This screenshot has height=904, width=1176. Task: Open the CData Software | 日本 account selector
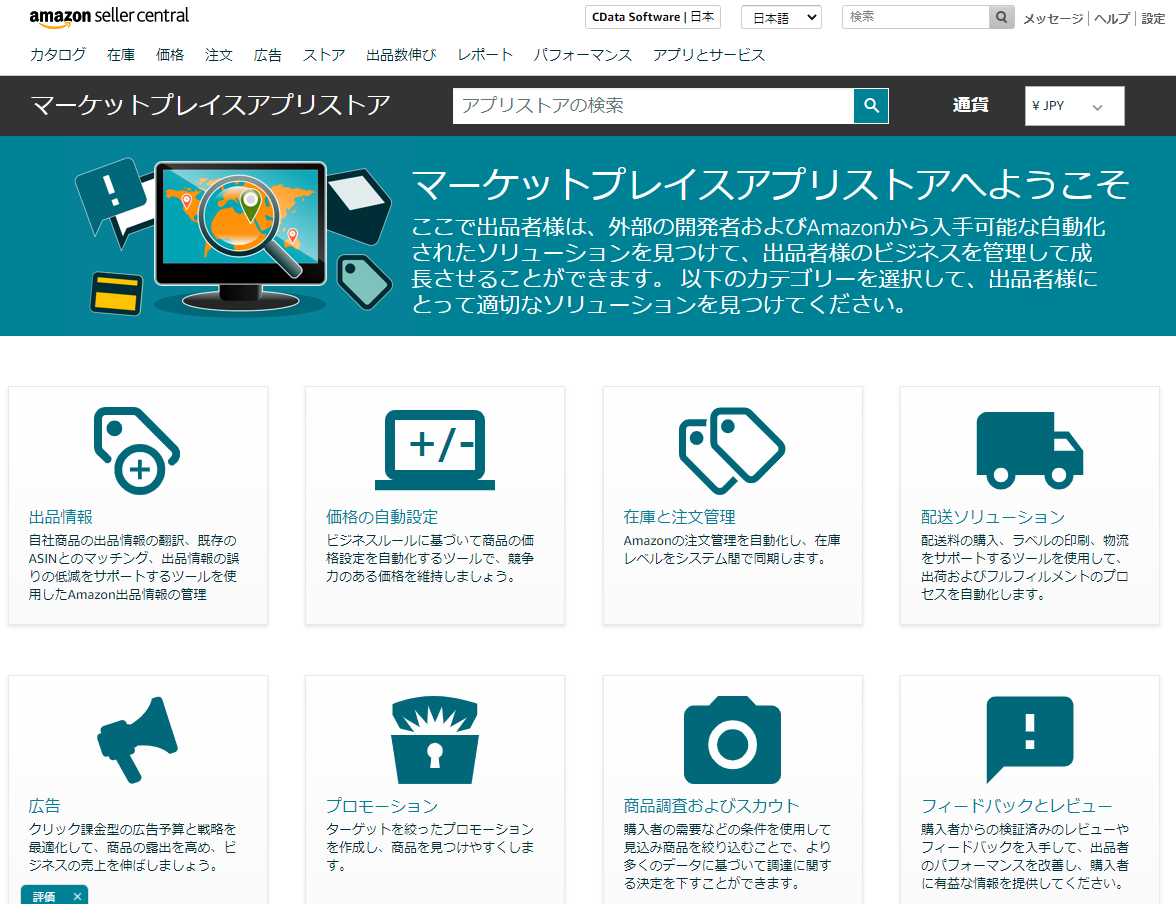coord(652,17)
